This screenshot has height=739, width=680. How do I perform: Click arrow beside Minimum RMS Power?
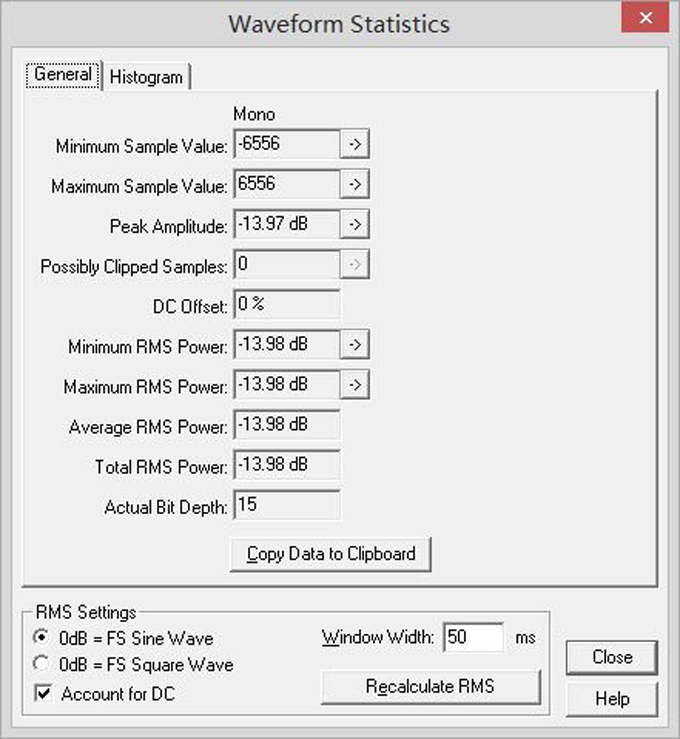pos(354,345)
